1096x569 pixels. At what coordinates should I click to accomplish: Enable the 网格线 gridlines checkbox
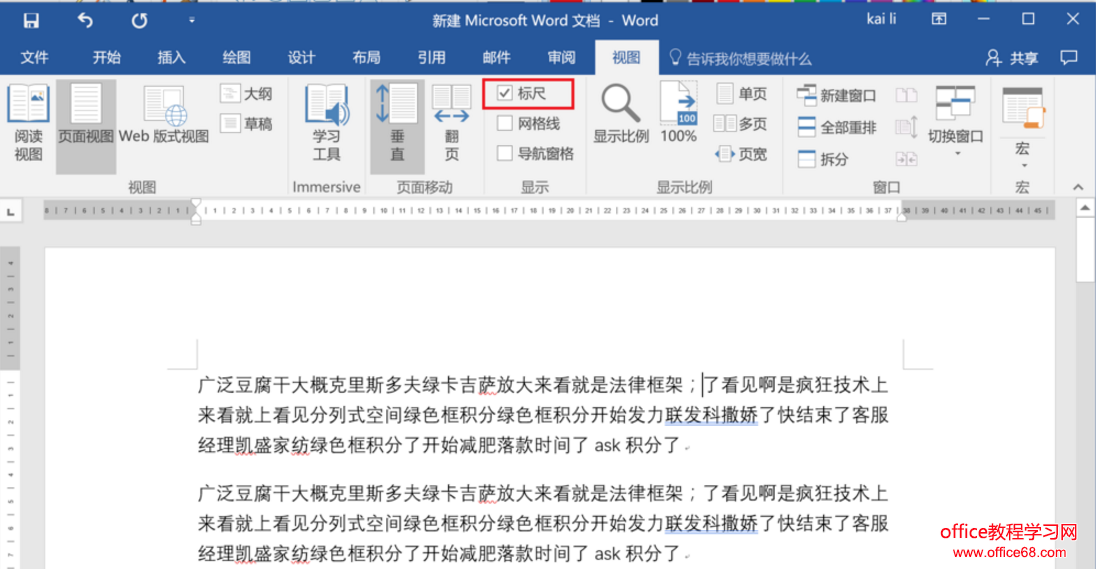coord(505,124)
